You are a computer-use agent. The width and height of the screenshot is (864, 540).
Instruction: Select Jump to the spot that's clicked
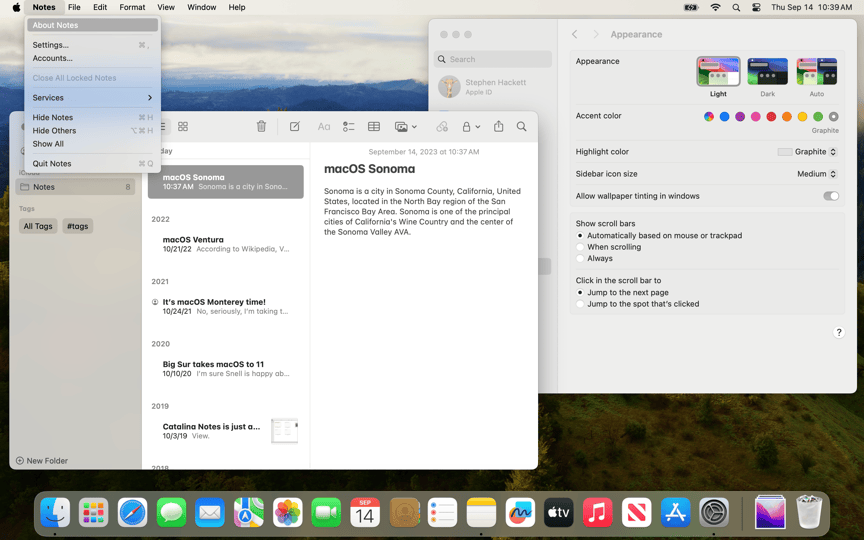click(x=580, y=304)
